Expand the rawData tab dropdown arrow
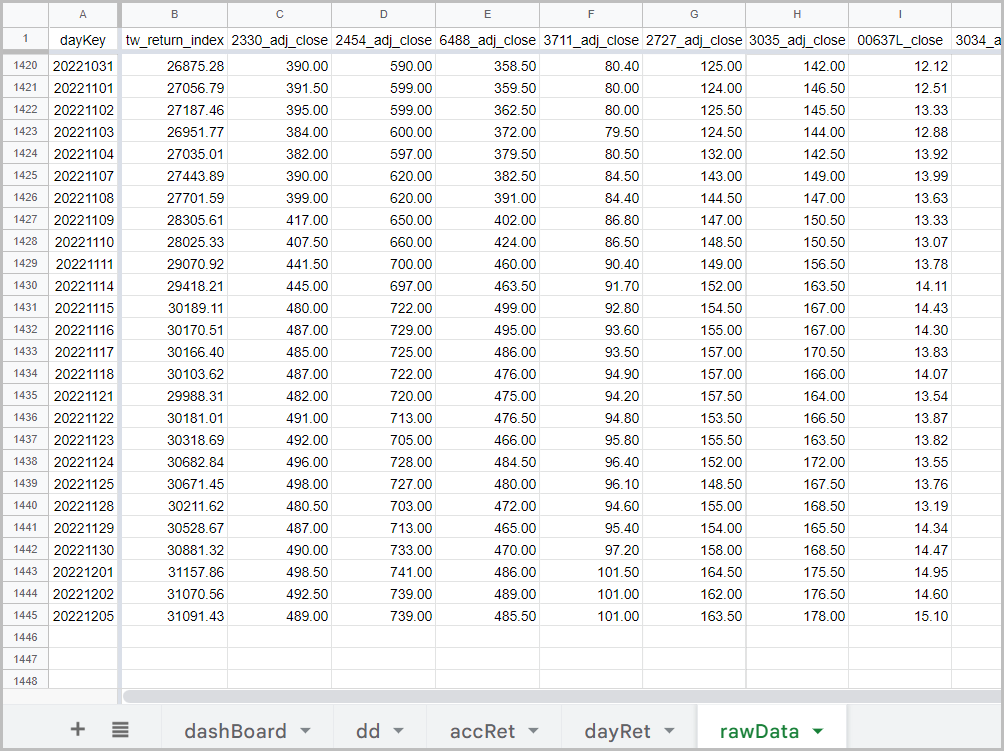This screenshot has width=1004, height=751. (818, 731)
